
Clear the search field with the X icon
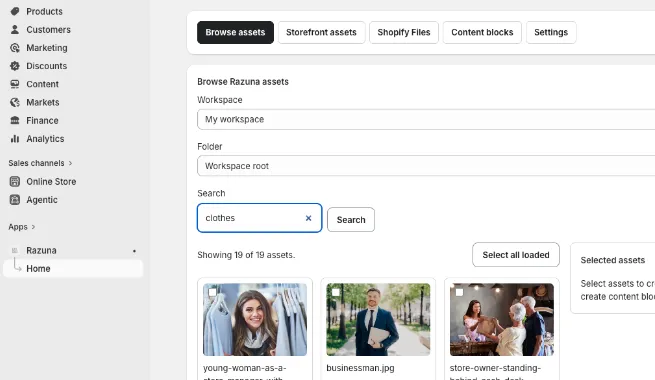308,218
